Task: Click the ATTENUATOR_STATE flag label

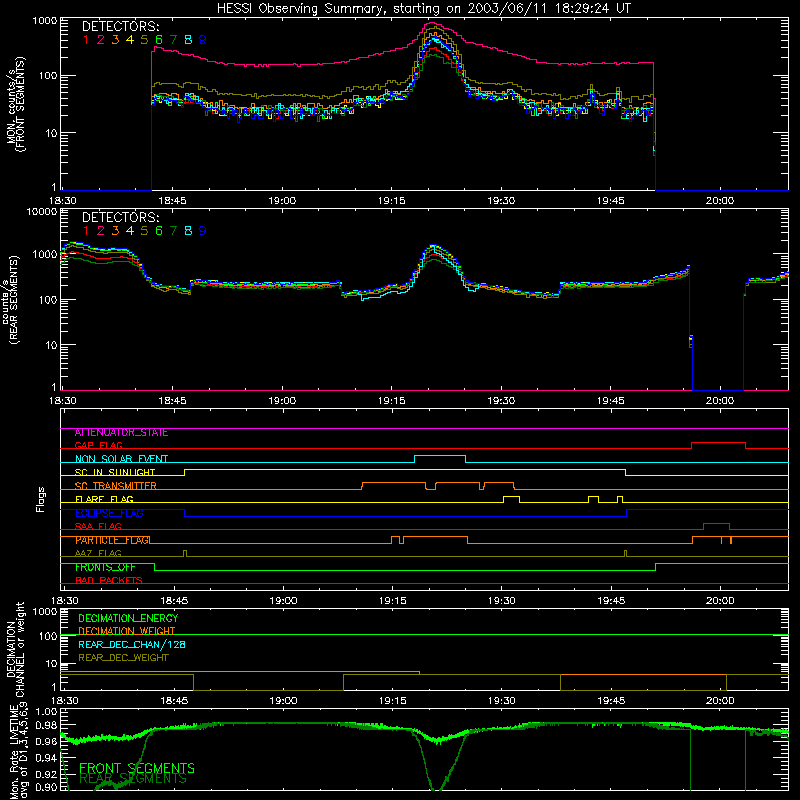Action: [x=121, y=433]
